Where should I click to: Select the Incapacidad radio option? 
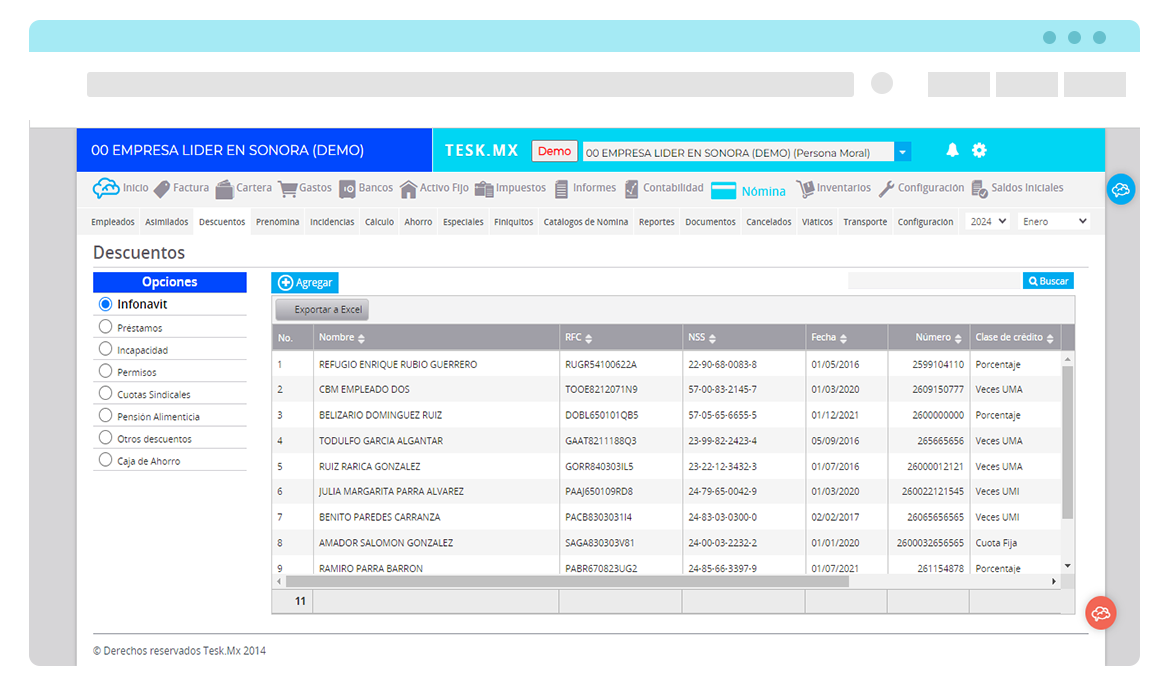point(105,350)
